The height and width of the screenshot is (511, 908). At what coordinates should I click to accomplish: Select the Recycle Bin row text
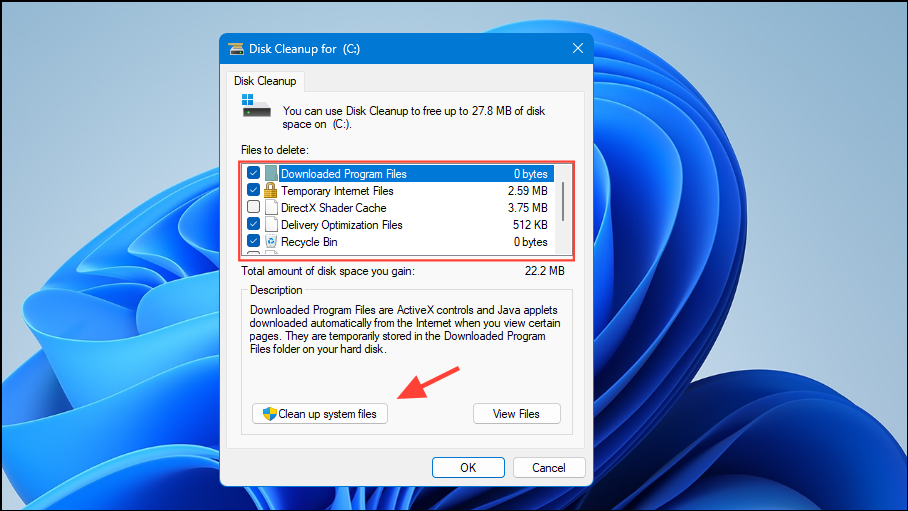[309, 242]
